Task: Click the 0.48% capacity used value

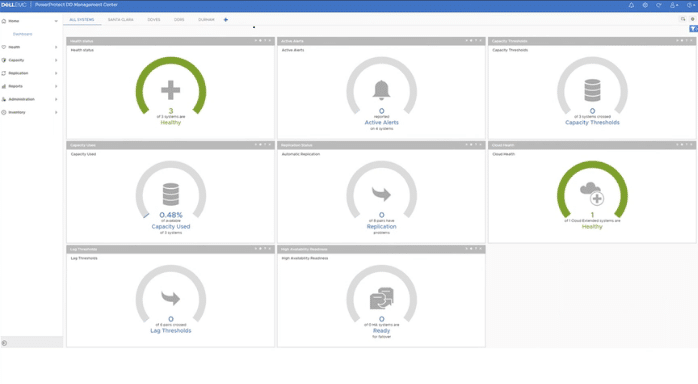Action: click(171, 215)
